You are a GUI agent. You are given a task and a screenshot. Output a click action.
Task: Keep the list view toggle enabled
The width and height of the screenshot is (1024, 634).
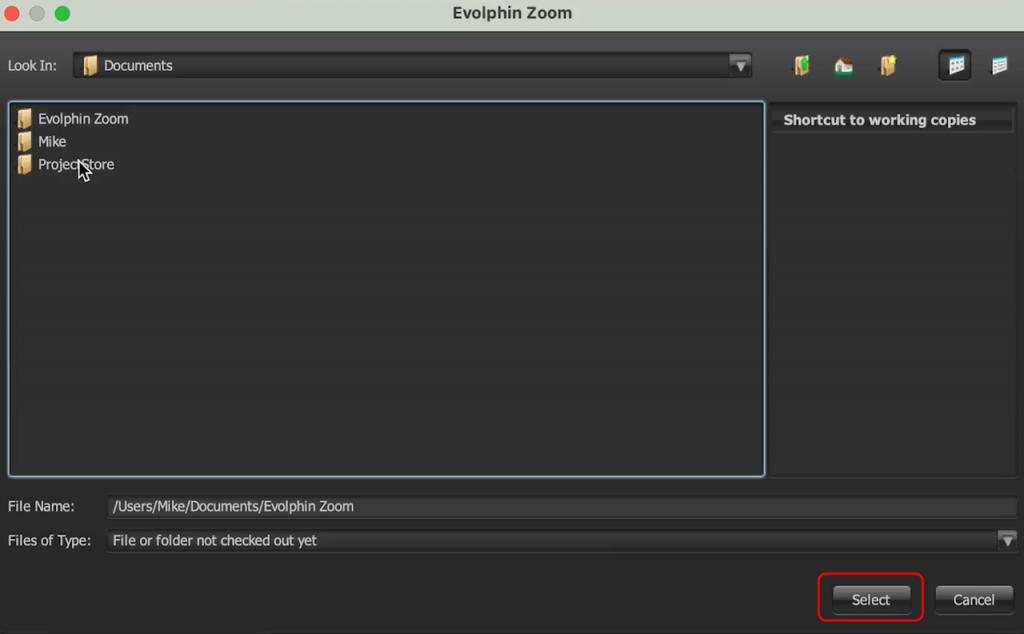point(954,64)
